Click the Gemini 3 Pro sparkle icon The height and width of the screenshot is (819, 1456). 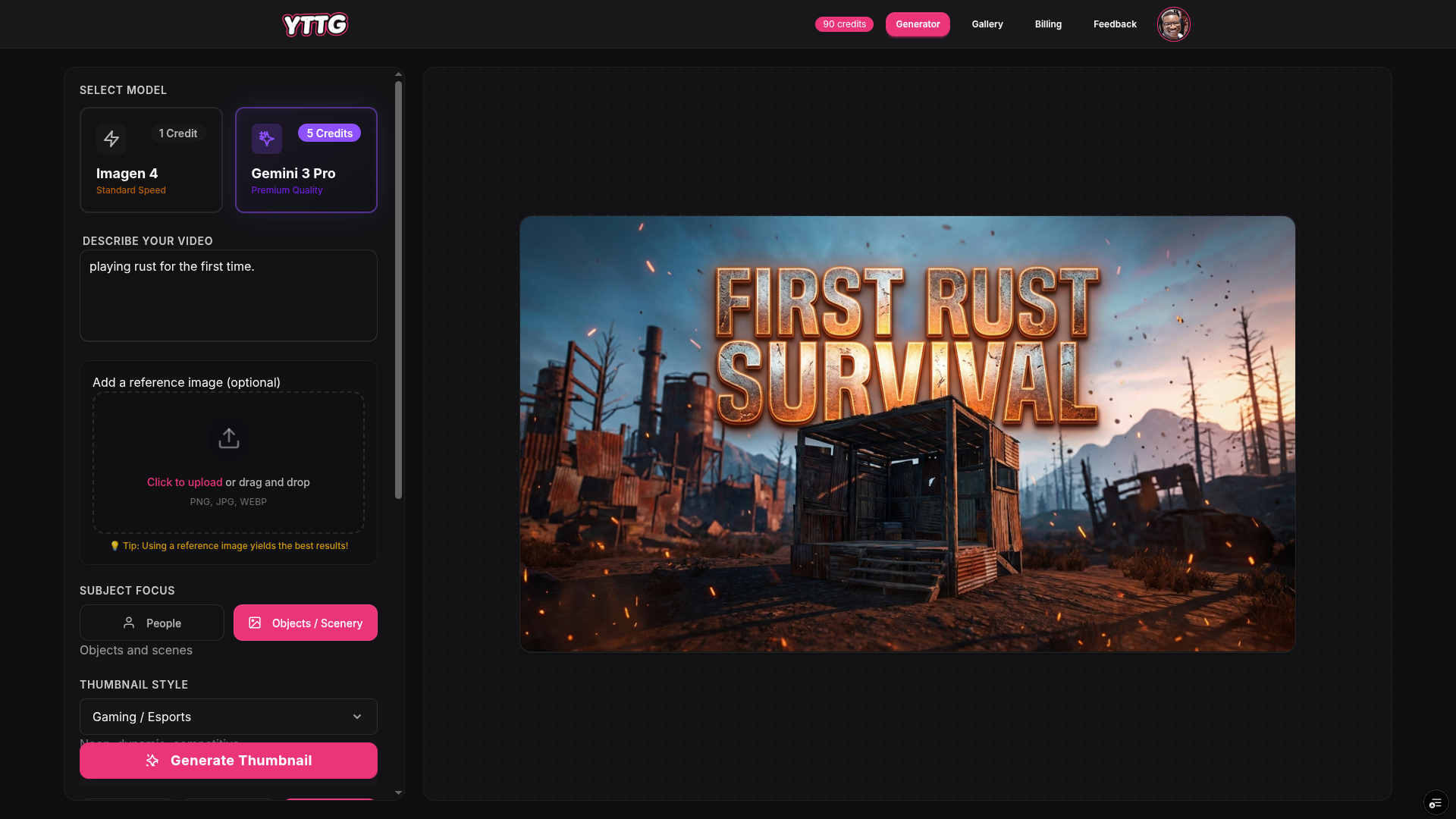(x=267, y=139)
